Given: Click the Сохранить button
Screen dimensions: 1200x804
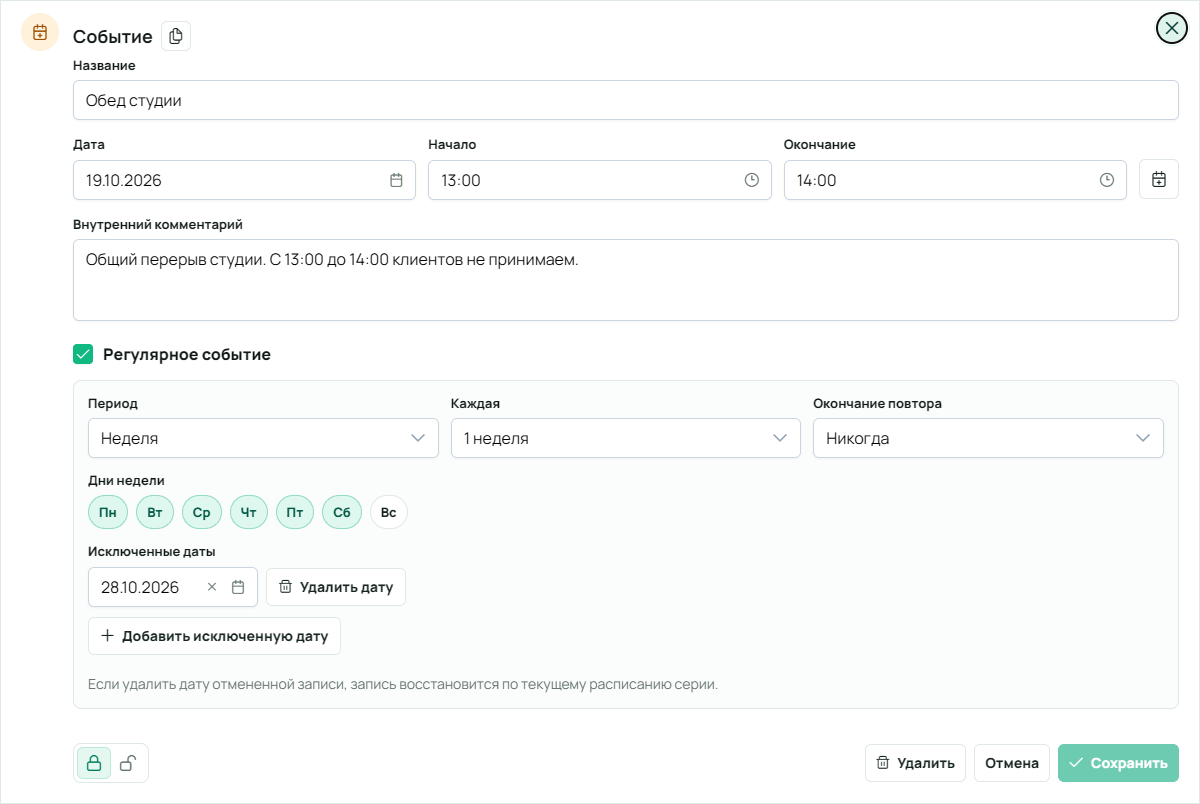Looking at the screenshot, I should click(1119, 763).
